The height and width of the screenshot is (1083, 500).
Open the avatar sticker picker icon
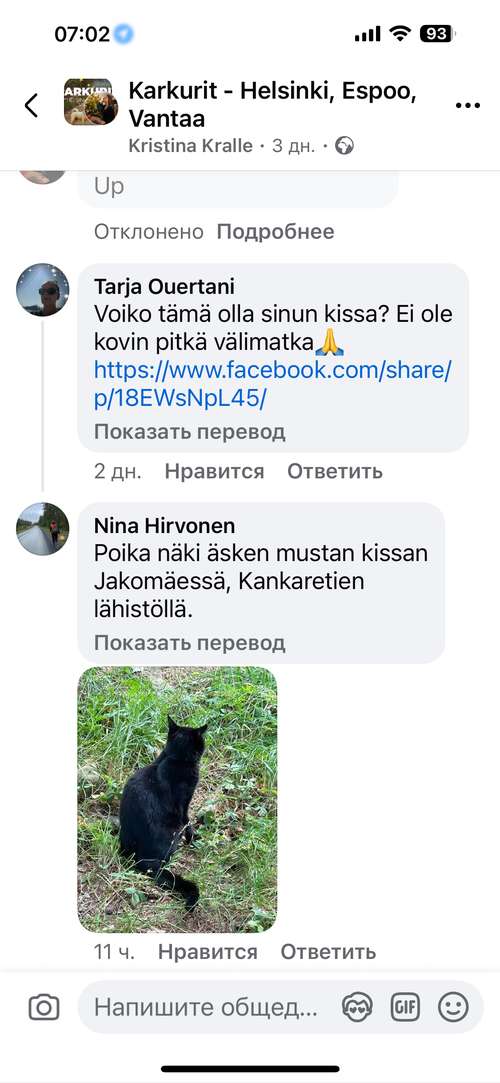click(357, 1007)
